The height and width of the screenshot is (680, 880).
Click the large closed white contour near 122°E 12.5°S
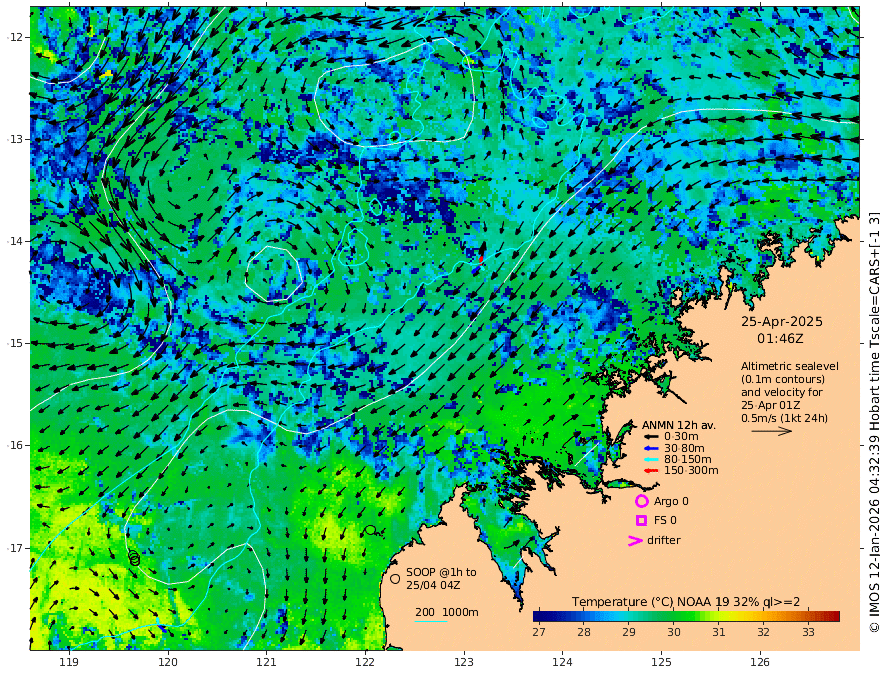click(x=395, y=93)
